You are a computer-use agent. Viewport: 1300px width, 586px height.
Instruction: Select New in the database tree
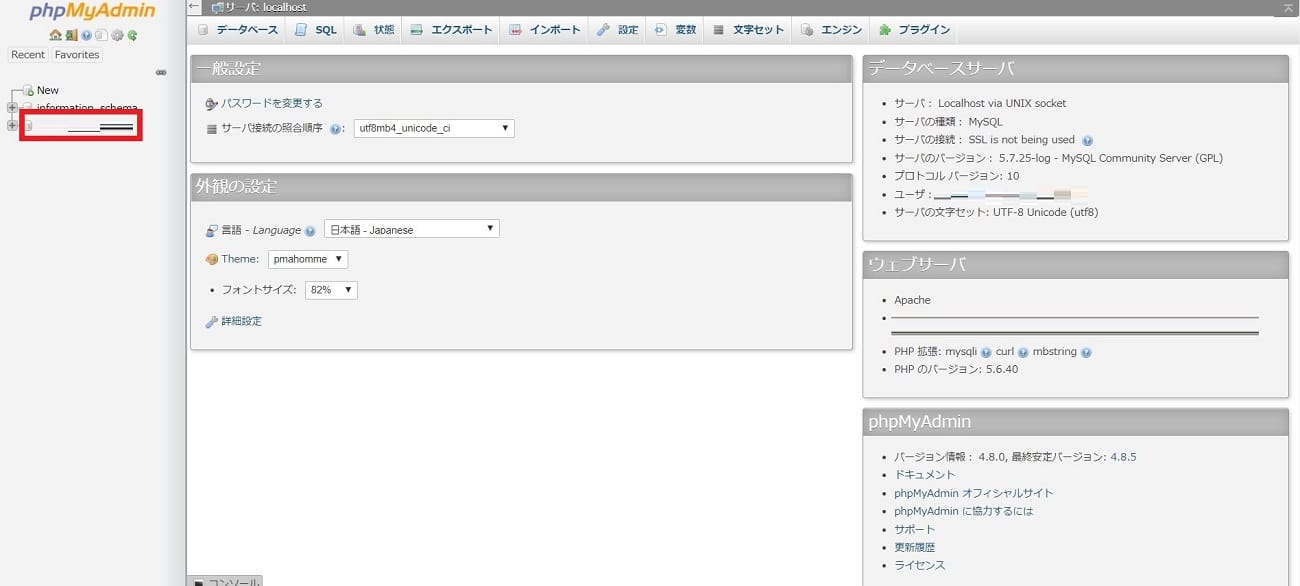tap(47, 90)
